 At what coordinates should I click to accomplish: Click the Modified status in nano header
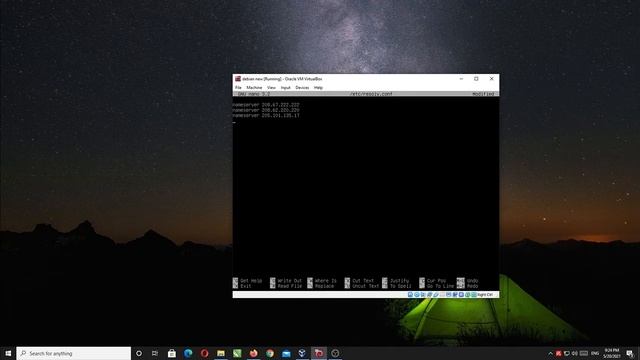[483, 94]
